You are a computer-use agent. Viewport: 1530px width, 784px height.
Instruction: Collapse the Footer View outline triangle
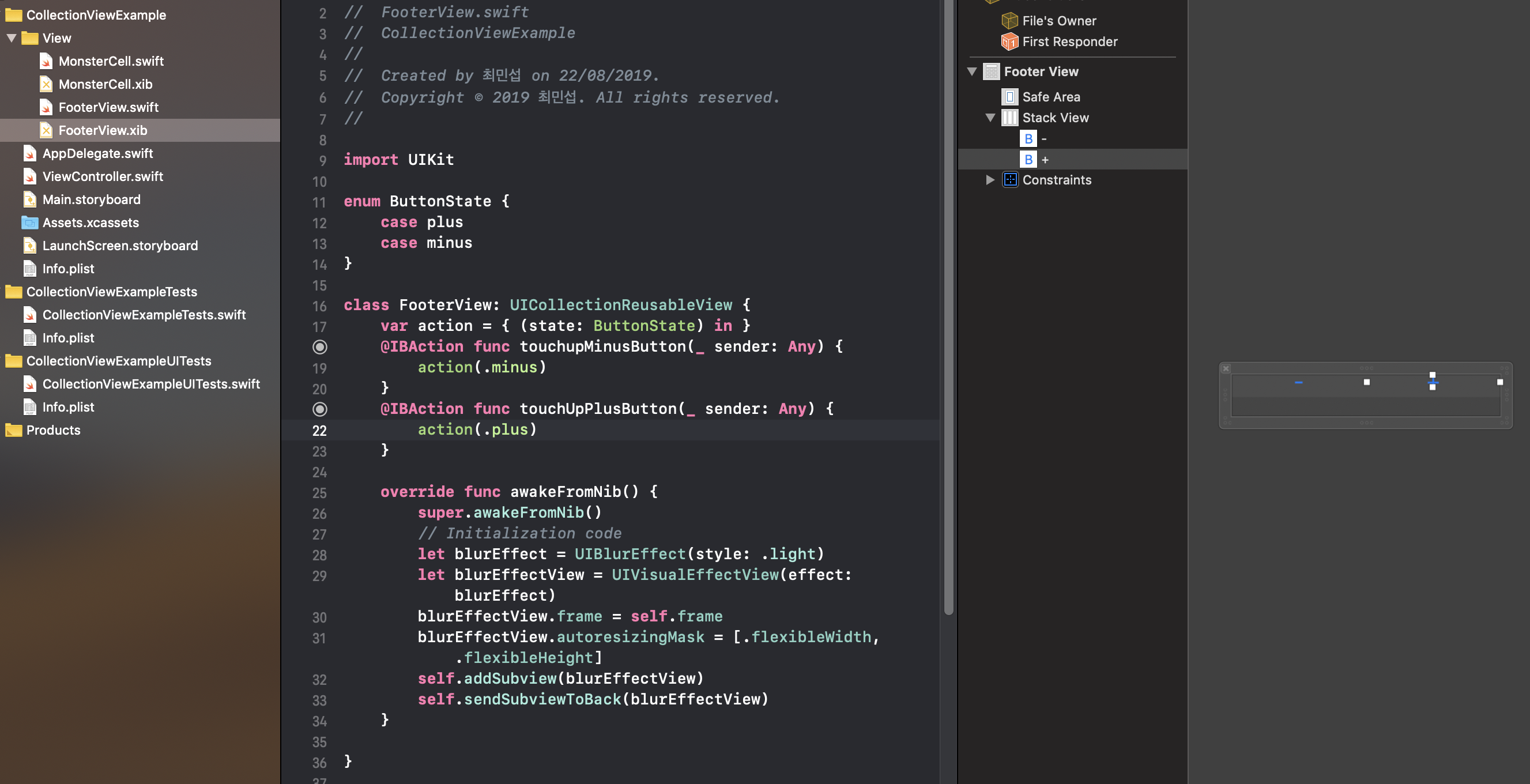click(x=972, y=71)
